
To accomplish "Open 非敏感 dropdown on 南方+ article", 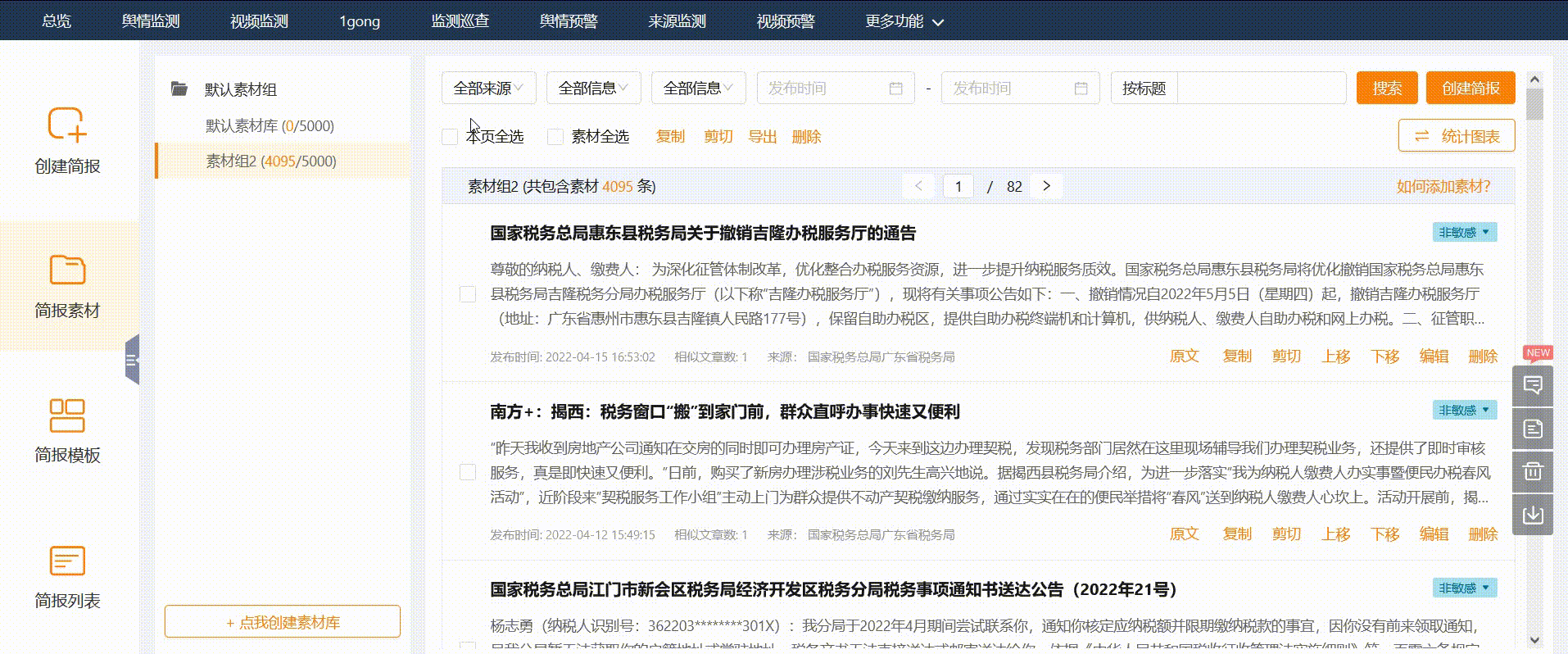I will [x=1465, y=410].
